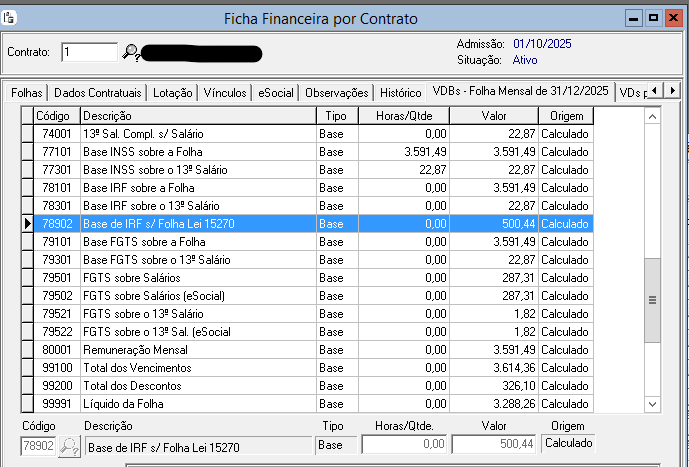
Task: Open the Histórico tab
Action: 401,92
